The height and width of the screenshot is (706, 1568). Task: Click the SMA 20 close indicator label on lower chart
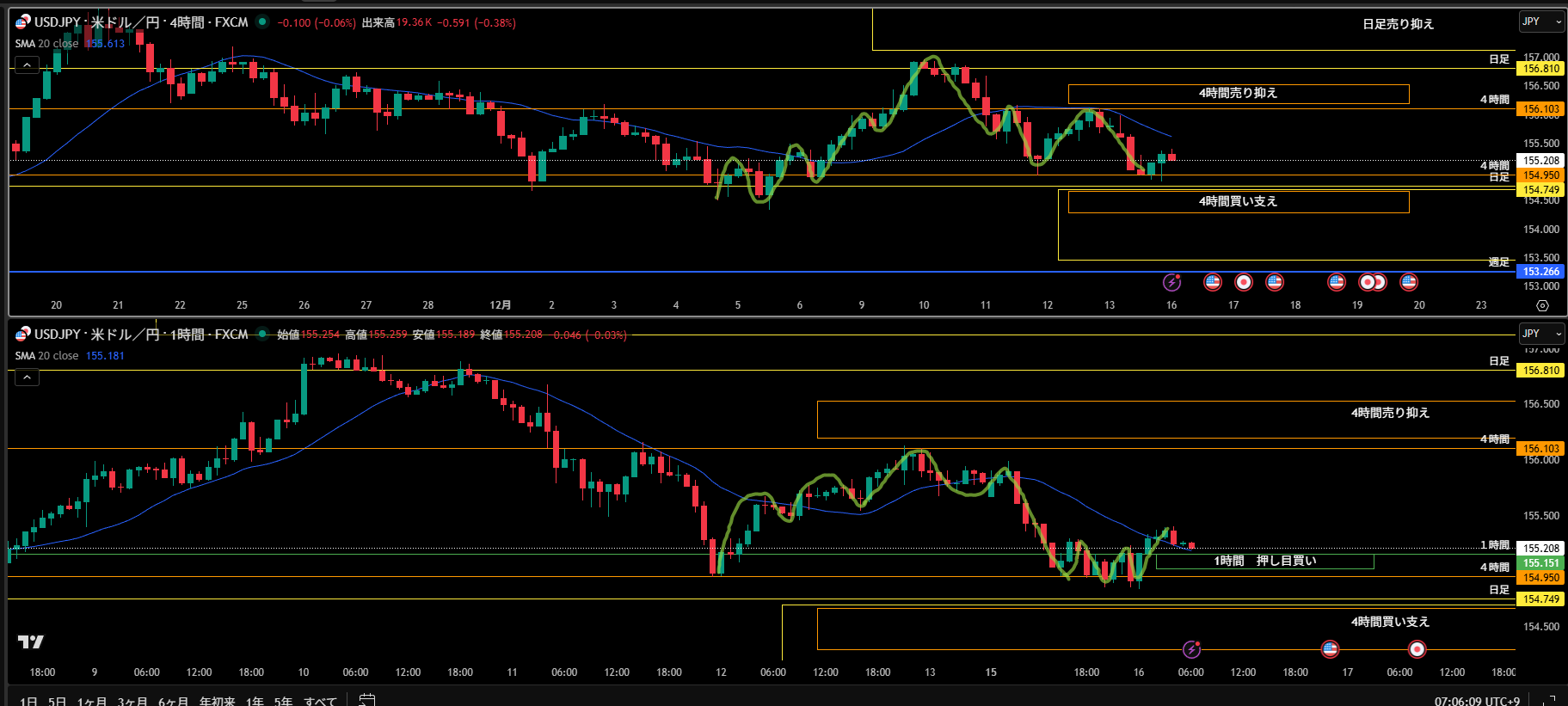[x=47, y=356]
